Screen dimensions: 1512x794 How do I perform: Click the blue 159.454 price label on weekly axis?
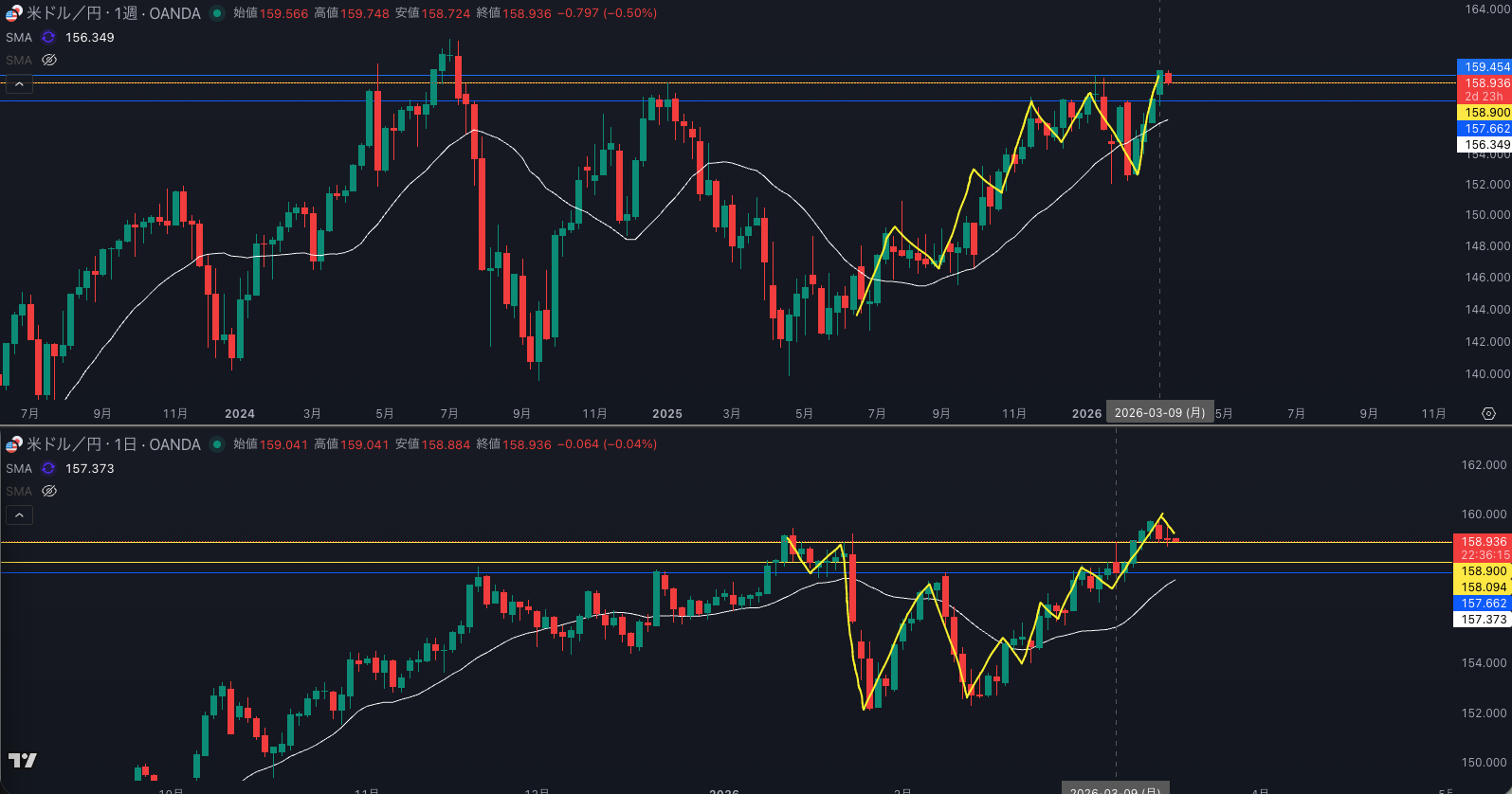pyautogui.click(x=1485, y=67)
